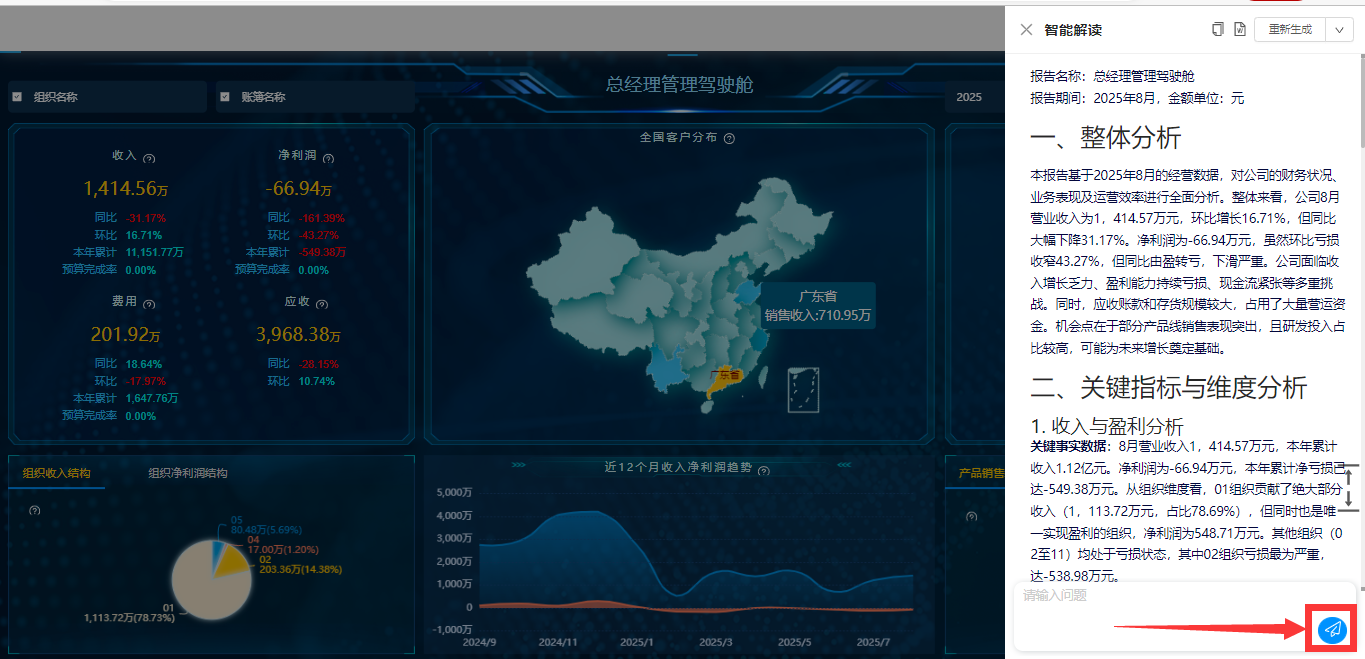
Task: Click the 费用 value 201.92万
Action: [x=127, y=334]
